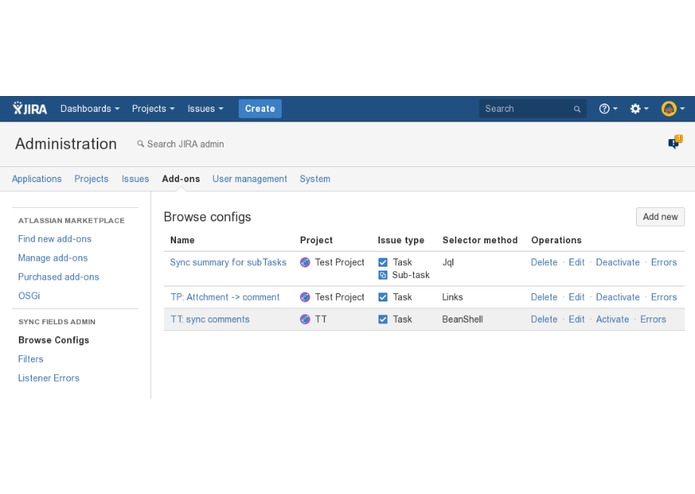695x494 pixels.
Task: Switch to the Issues admin tab
Action: [x=135, y=179]
